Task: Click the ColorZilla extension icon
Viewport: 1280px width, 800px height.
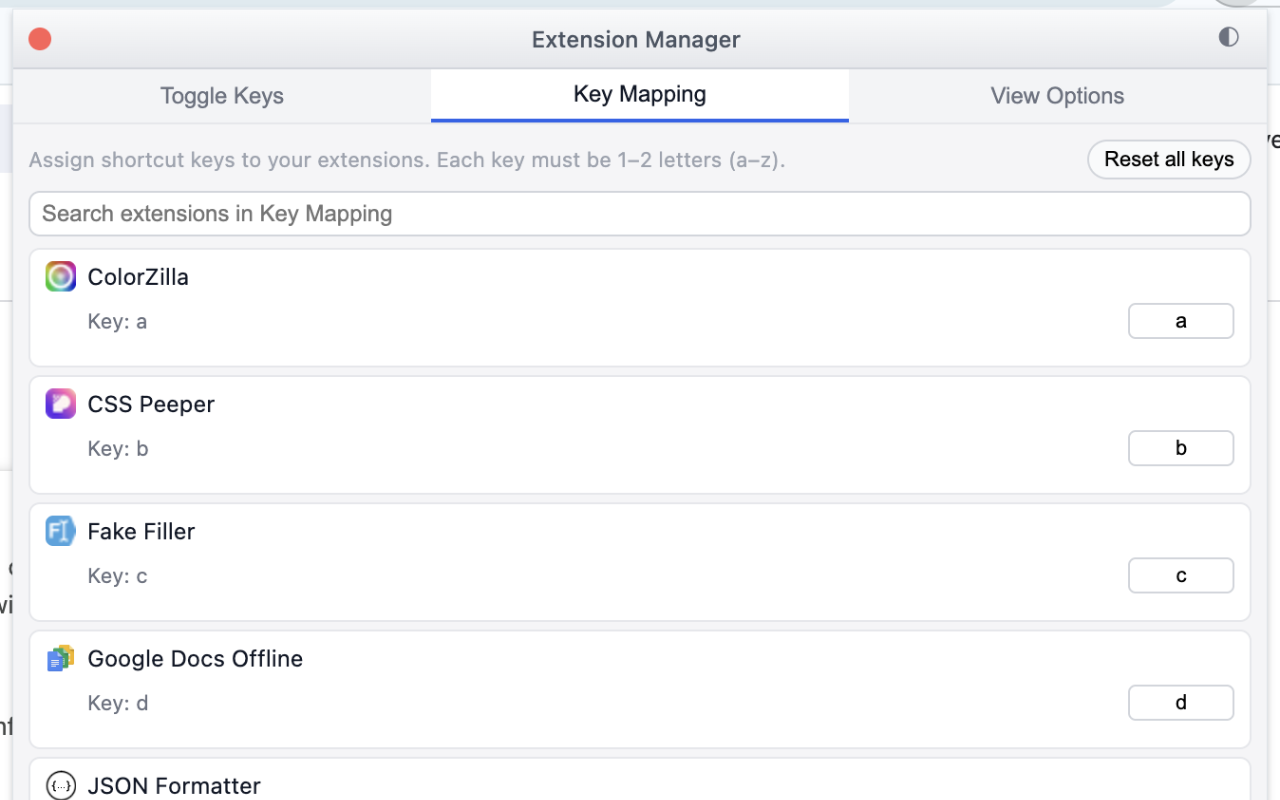Action: [61, 277]
